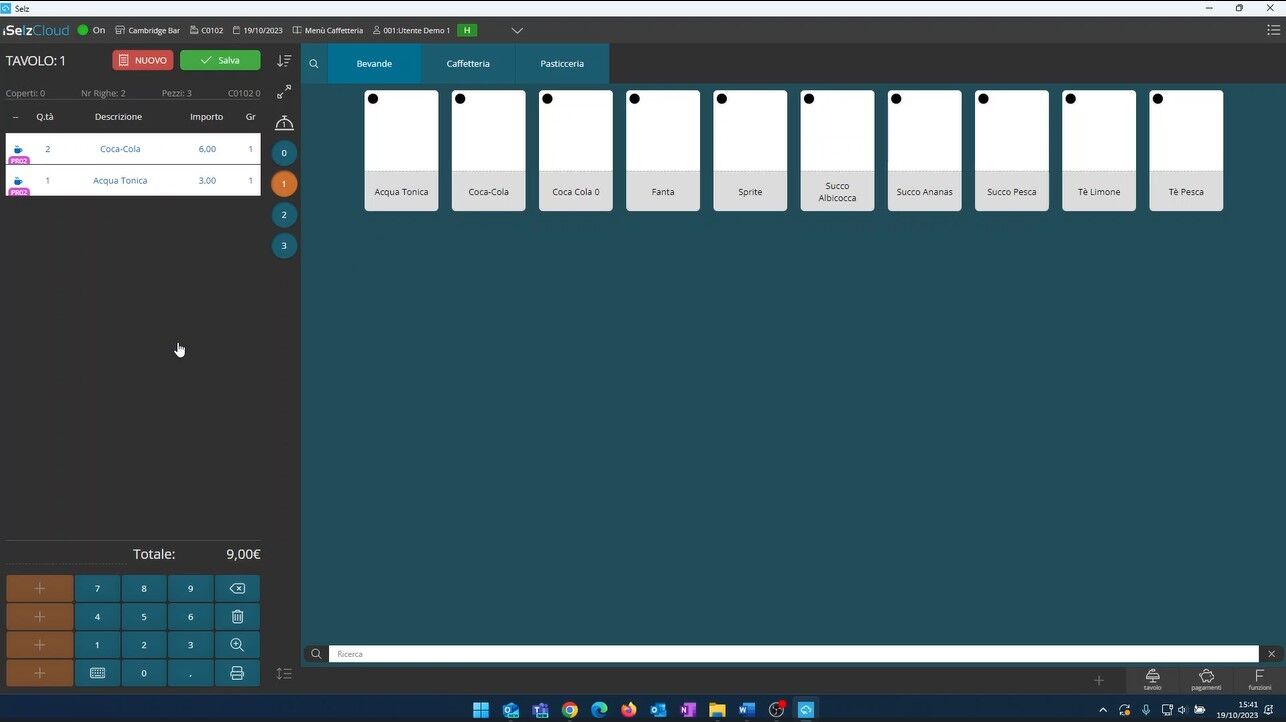Expand the top bar chevron dropdown
The height and width of the screenshot is (722, 1286).
coord(517,31)
